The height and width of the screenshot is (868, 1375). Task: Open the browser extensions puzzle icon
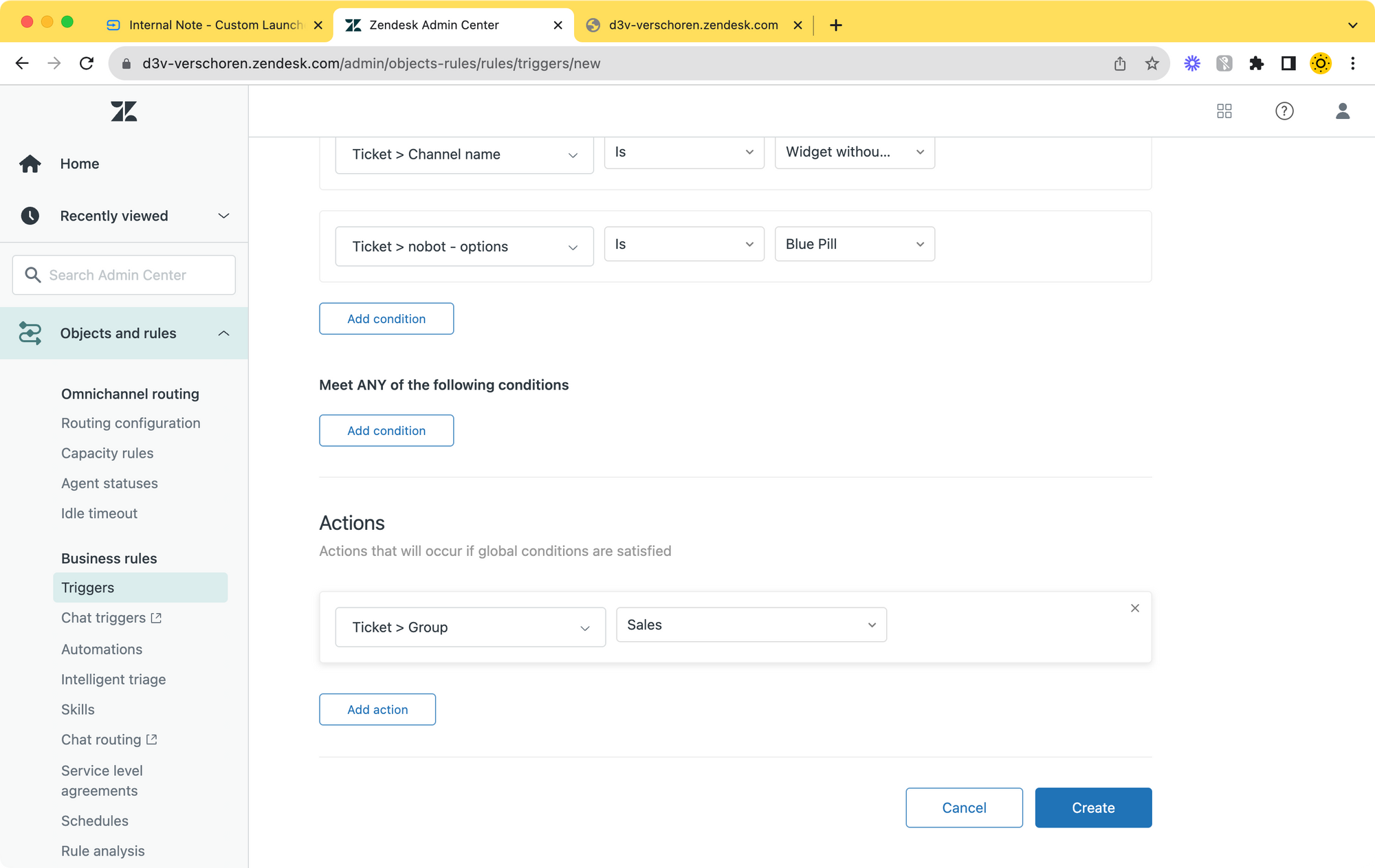pos(1256,63)
